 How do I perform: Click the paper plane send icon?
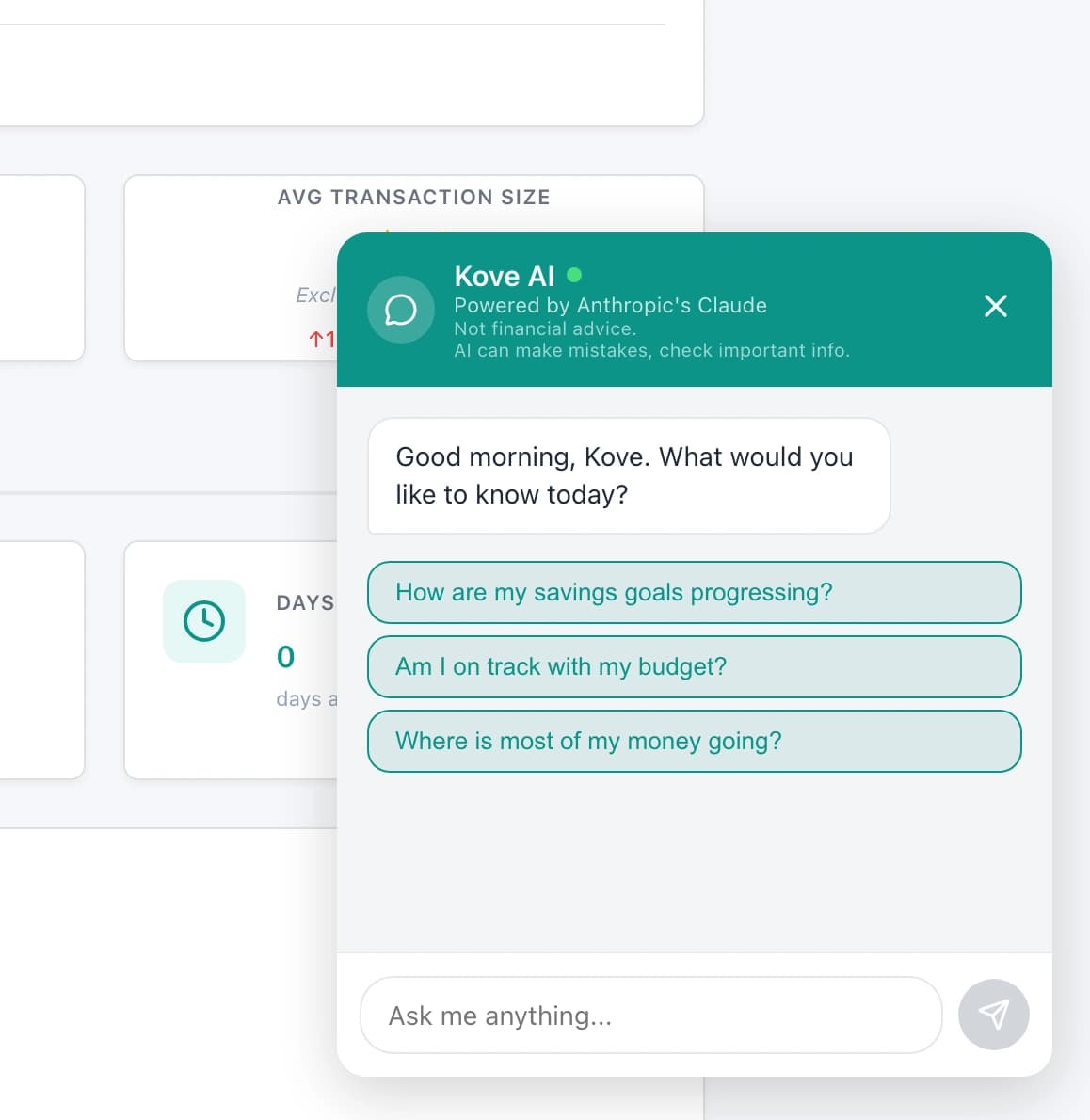(x=994, y=1015)
